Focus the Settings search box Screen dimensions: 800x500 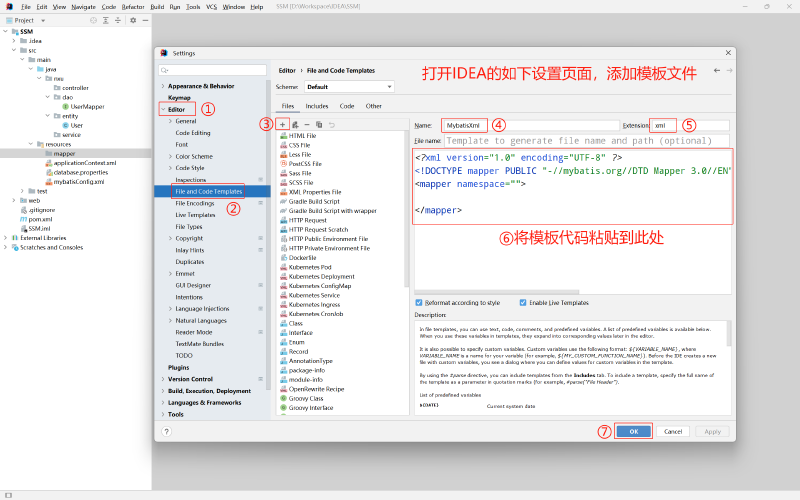[212, 70]
